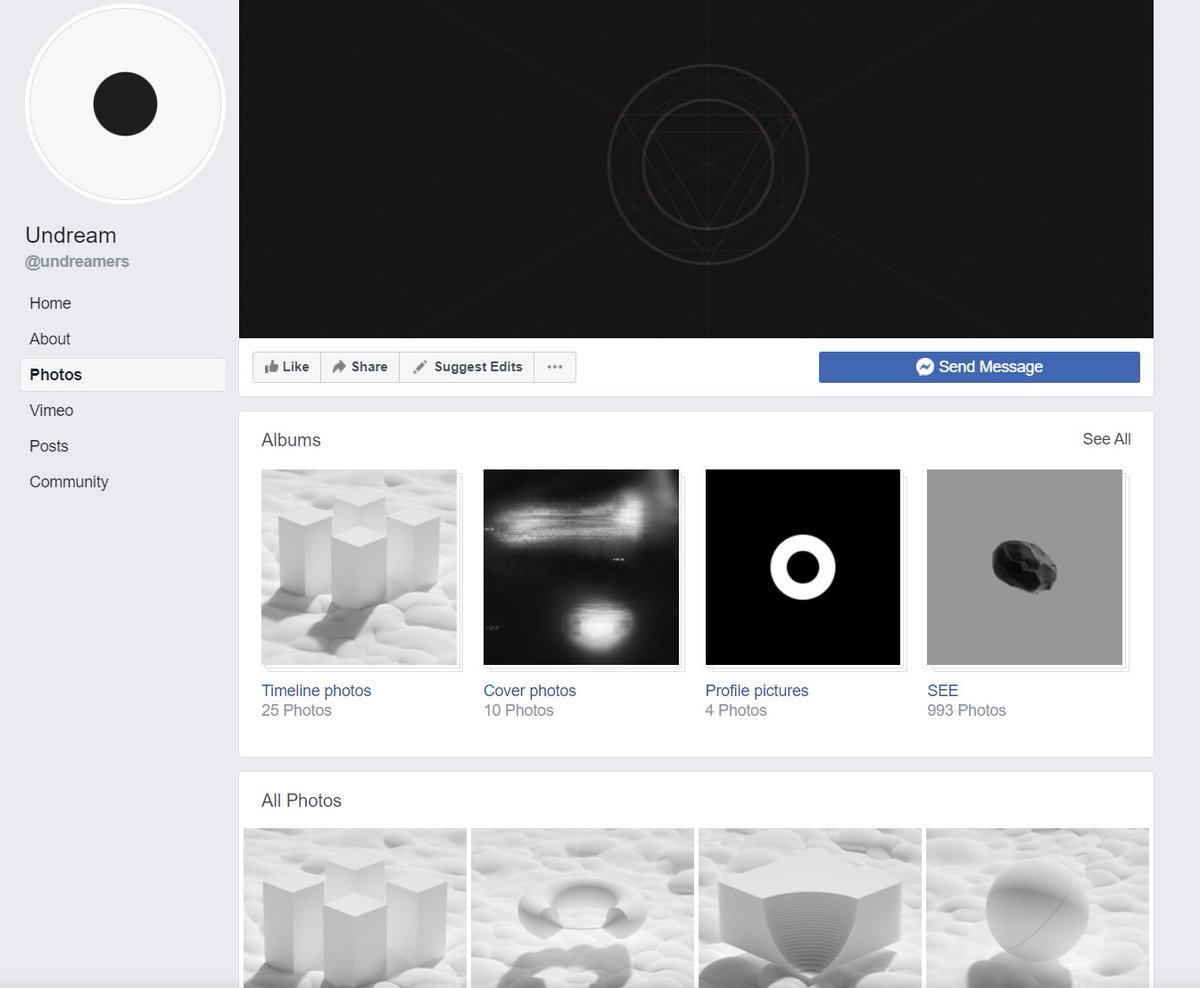The image size is (1200, 988).
Task: Open the torus ring photo in All Photos
Action: click(x=582, y=908)
